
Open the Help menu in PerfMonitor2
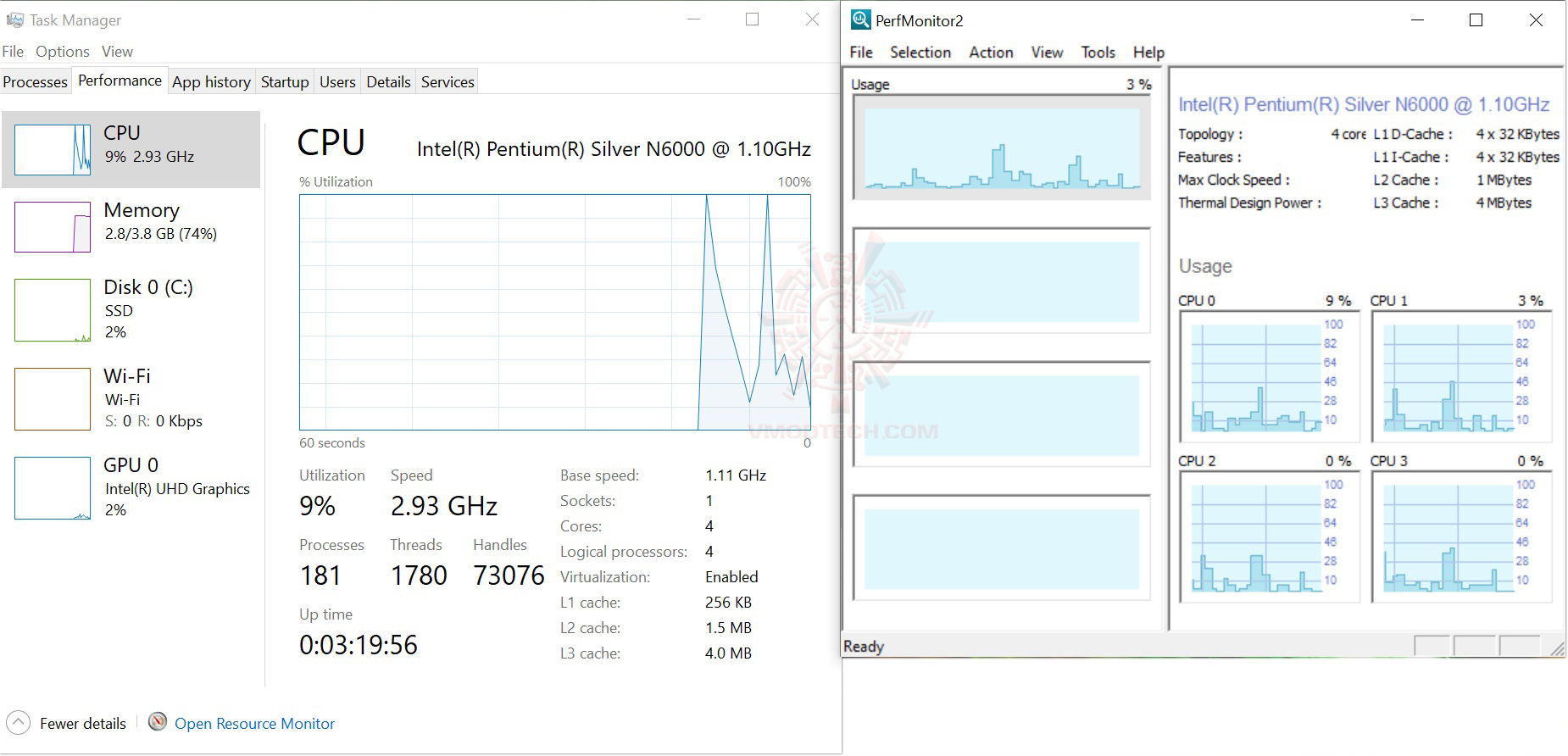1148,53
